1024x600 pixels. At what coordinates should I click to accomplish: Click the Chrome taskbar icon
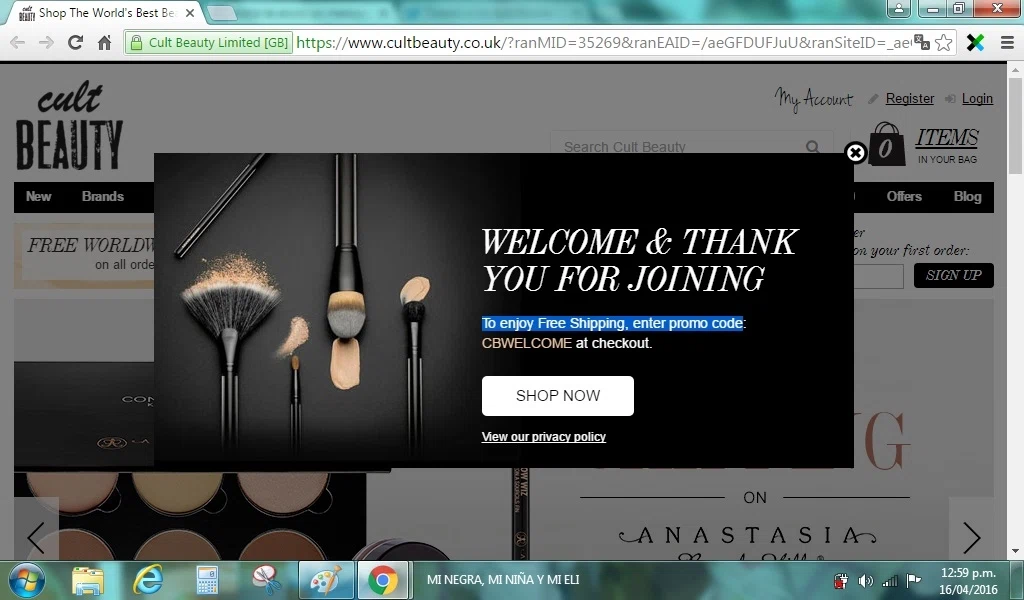[383, 580]
